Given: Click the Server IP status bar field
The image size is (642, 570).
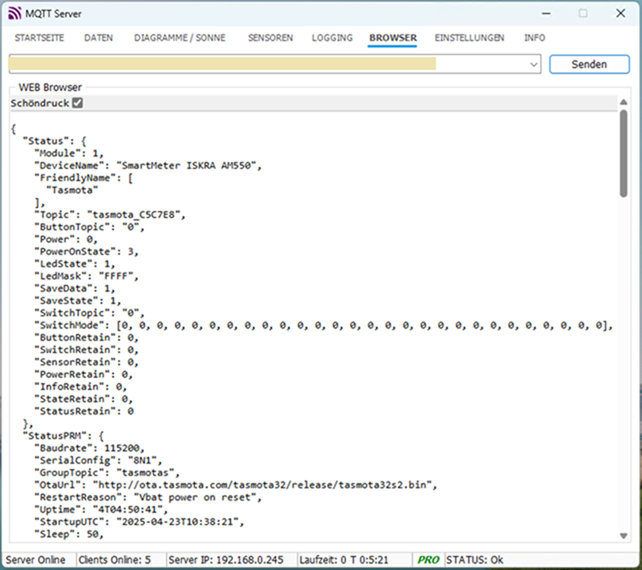Looking at the screenshot, I should pos(224,559).
